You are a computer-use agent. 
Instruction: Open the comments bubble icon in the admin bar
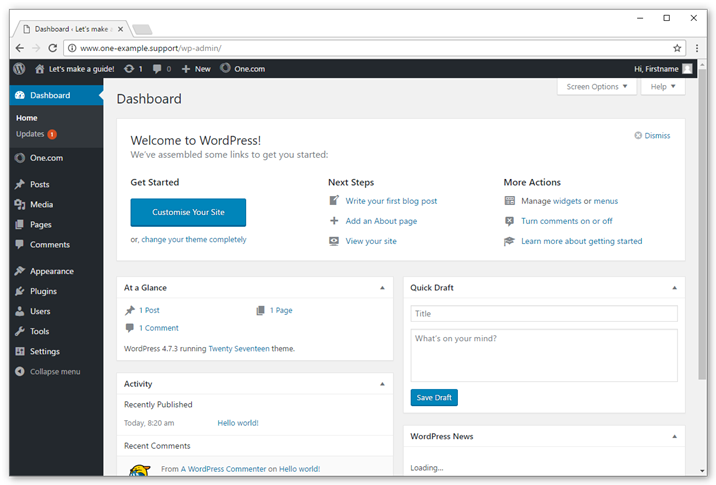157,69
